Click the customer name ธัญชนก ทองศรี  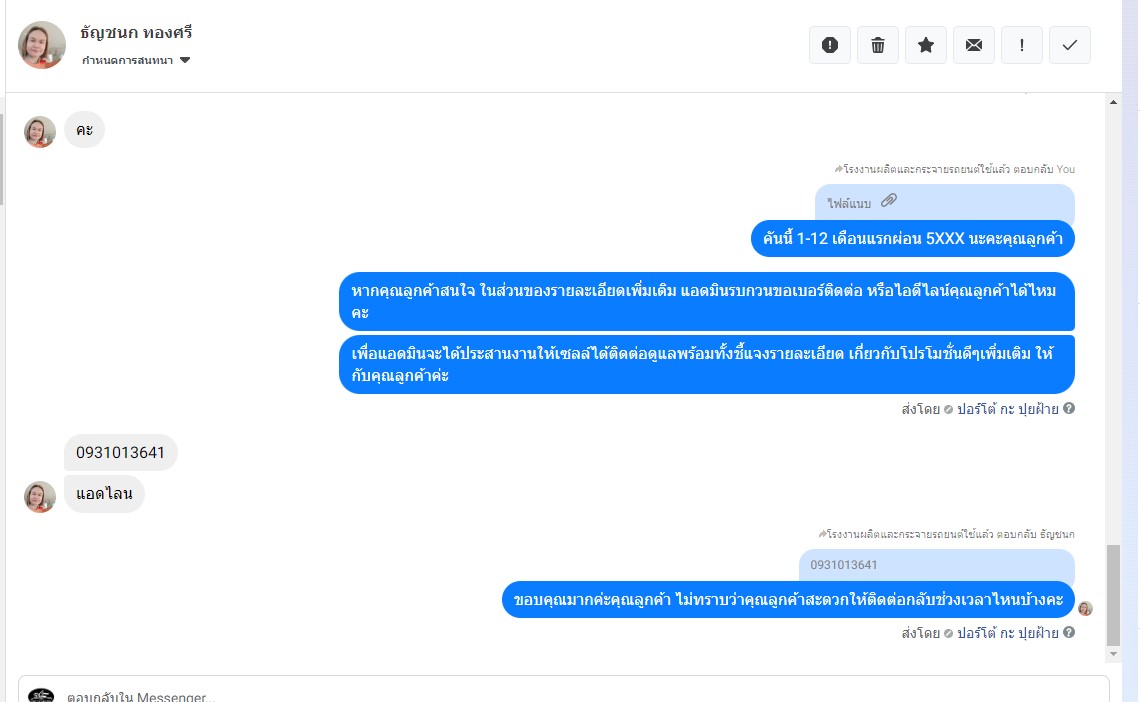pyautogui.click(x=136, y=33)
